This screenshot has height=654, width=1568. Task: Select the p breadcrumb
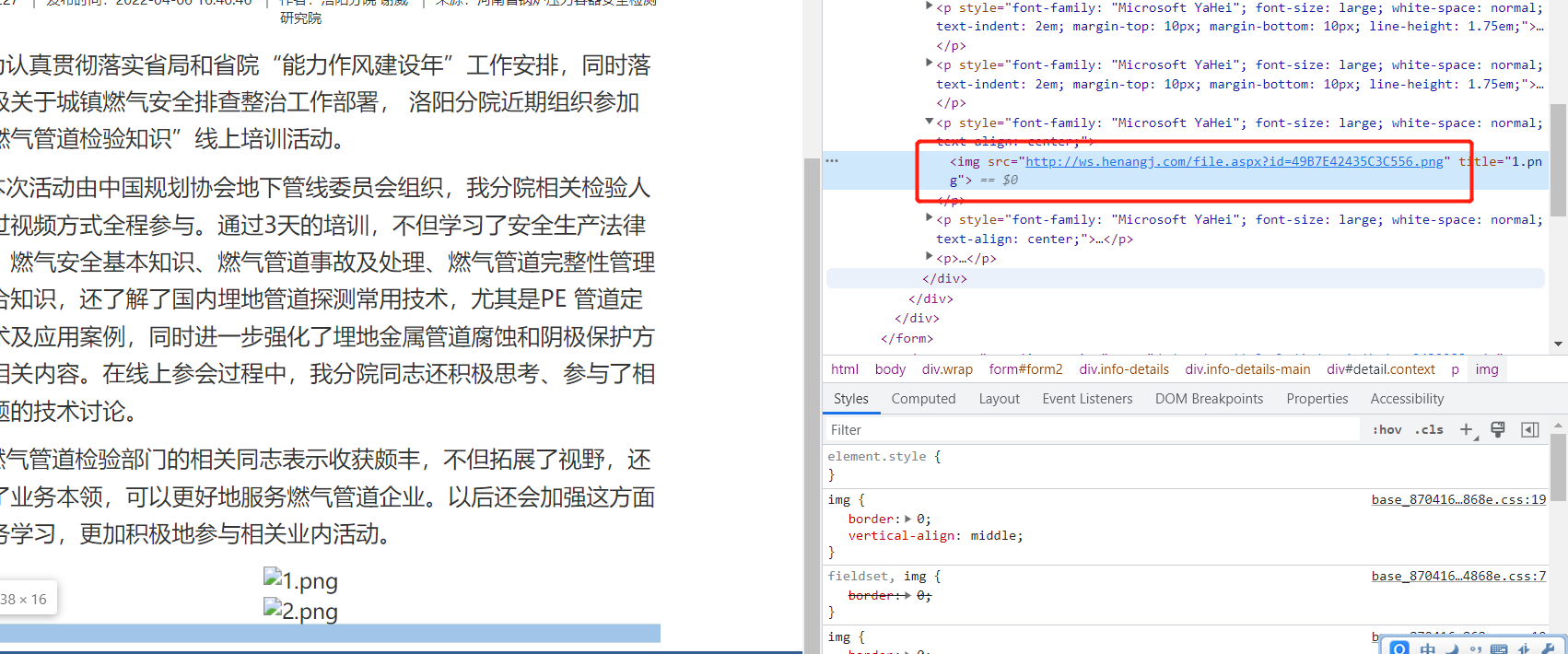tap(1456, 369)
